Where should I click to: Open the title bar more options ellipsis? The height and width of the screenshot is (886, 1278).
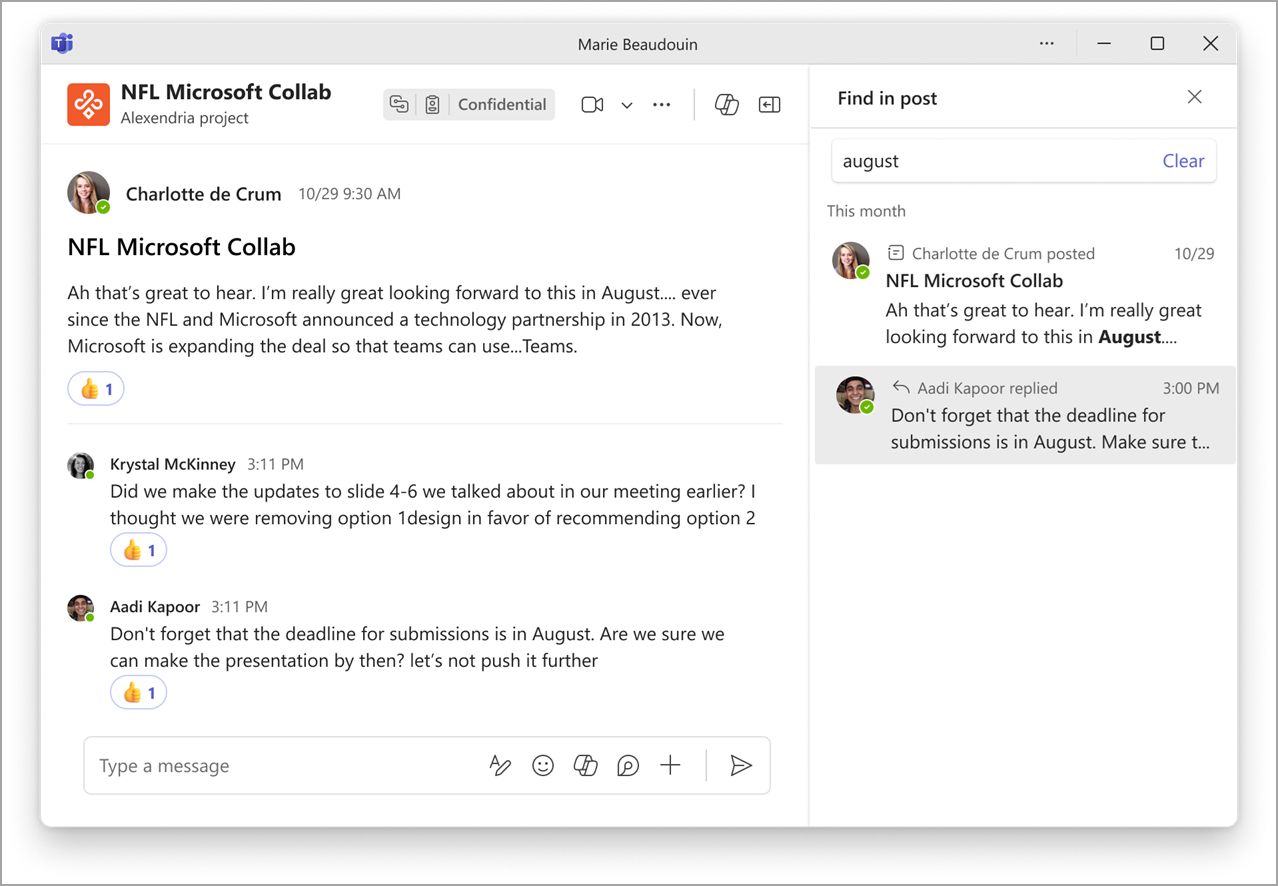tap(1047, 44)
